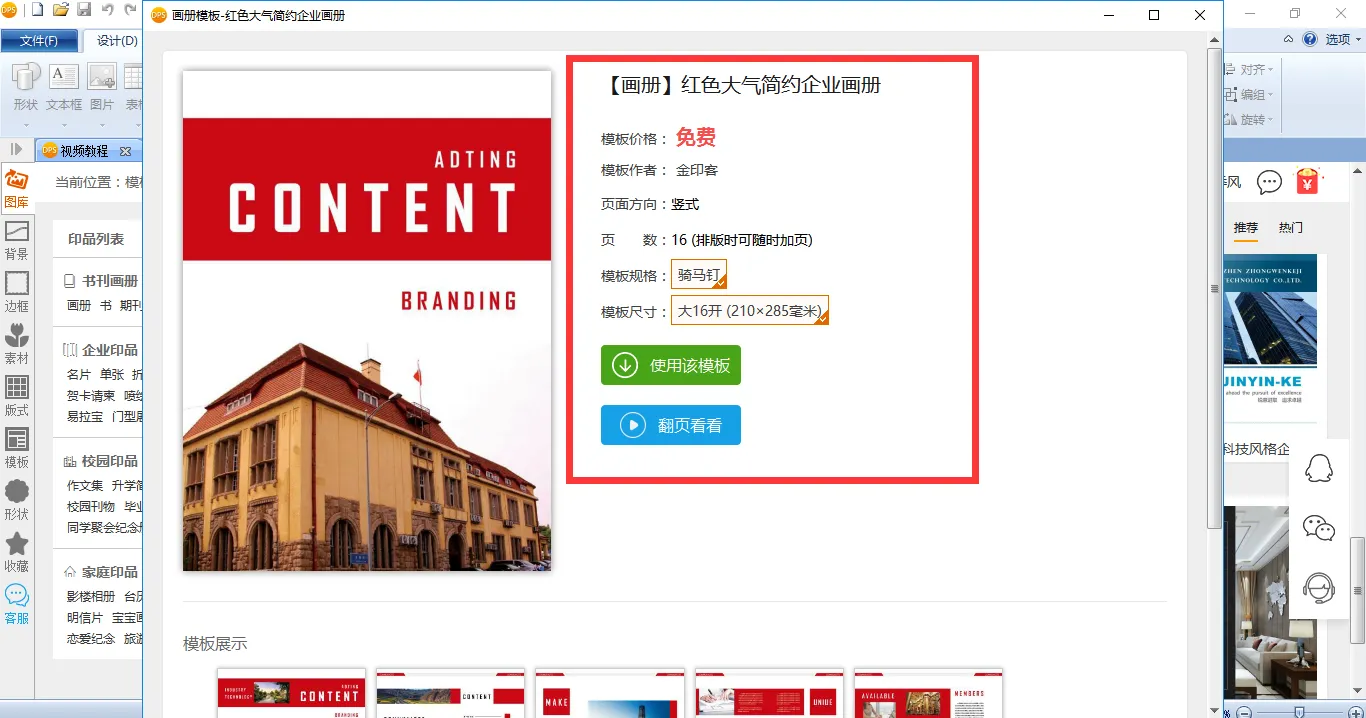The width and height of the screenshot is (1366, 718).
Task: Click the green 使用该模板 button
Action: (x=671, y=365)
